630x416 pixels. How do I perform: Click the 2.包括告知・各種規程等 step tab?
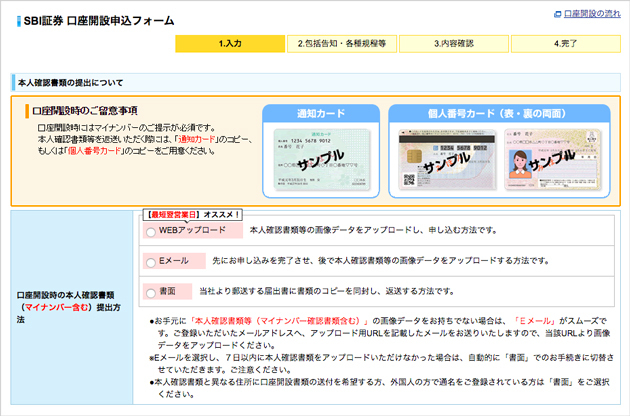pyautogui.click(x=342, y=43)
